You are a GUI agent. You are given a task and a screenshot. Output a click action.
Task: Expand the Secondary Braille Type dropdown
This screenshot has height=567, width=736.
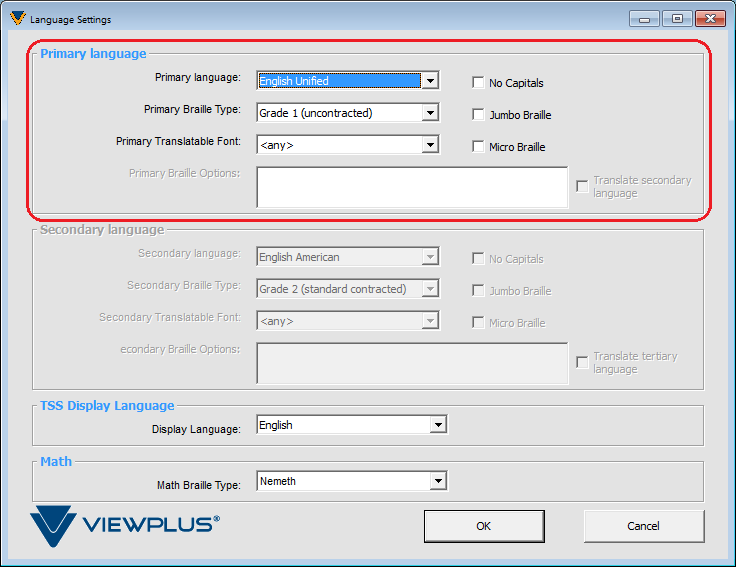coord(430,289)
